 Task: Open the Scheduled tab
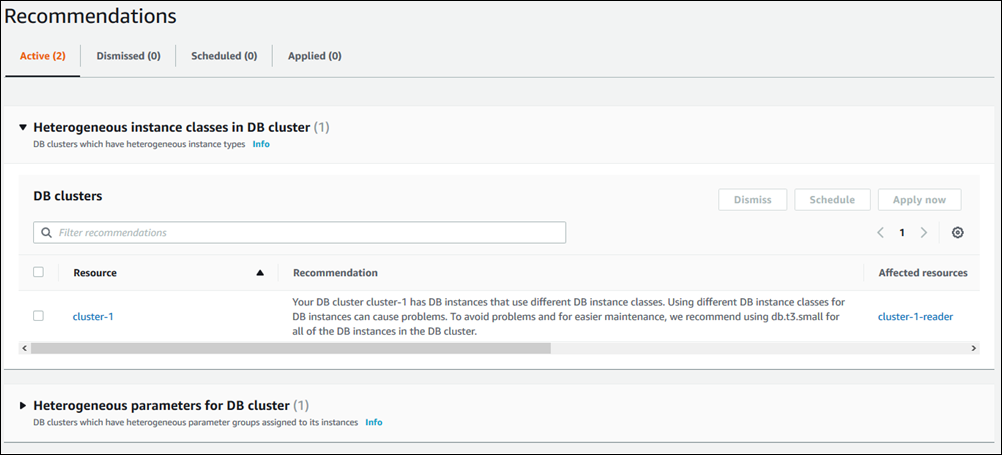point(224,56)
